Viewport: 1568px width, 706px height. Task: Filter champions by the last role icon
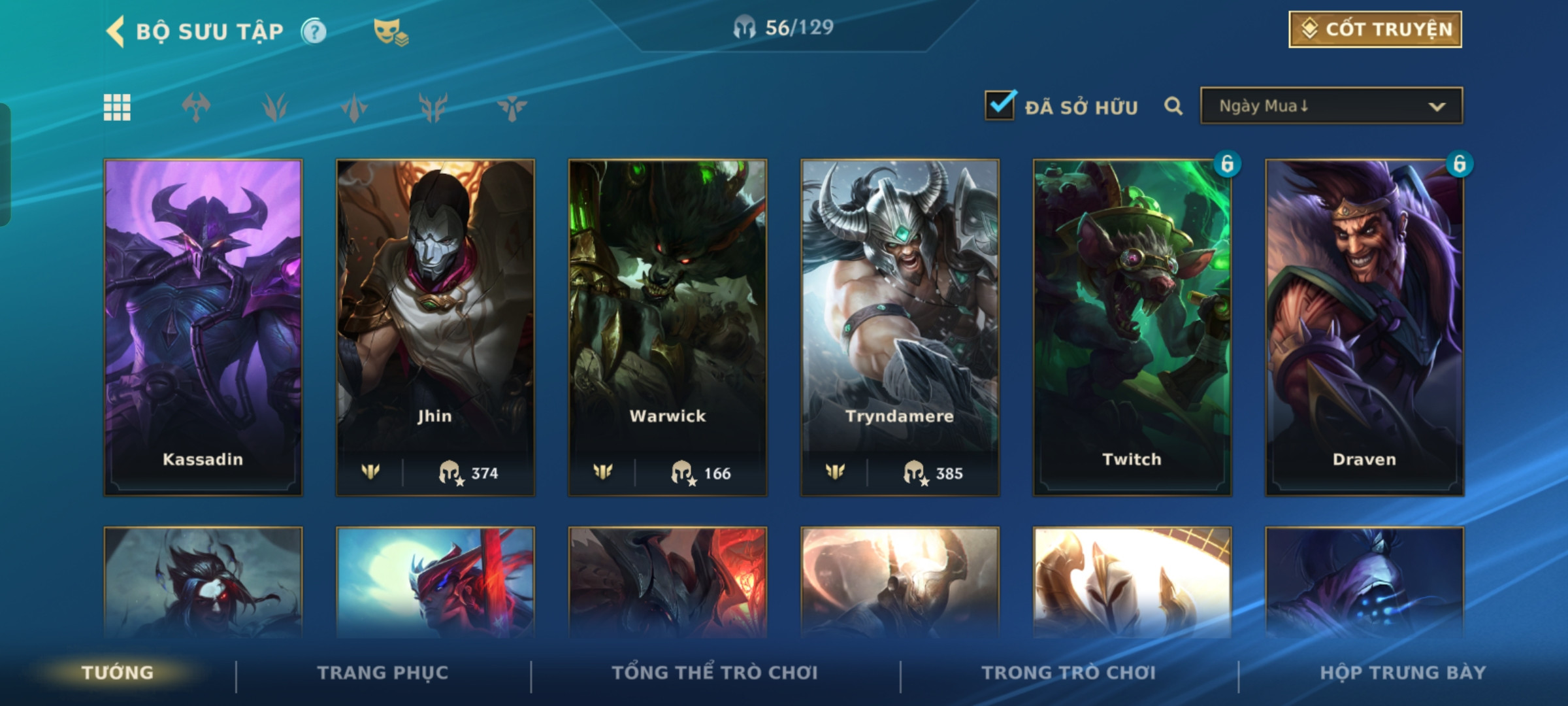512,107
